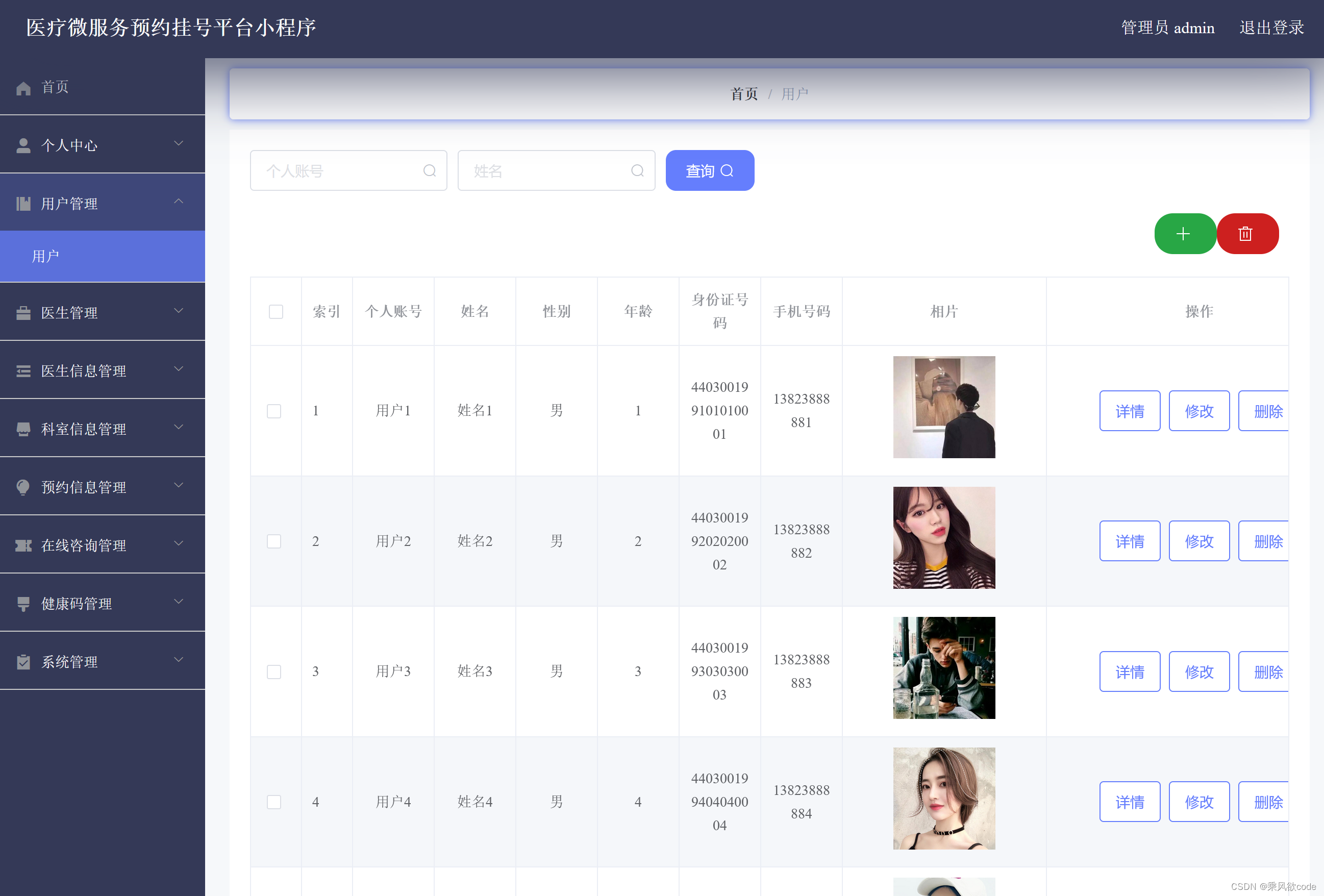The width and height of the screenshot is (1324, 896).
Task: Click the green plus button to add user
Action: point(1184,234)
